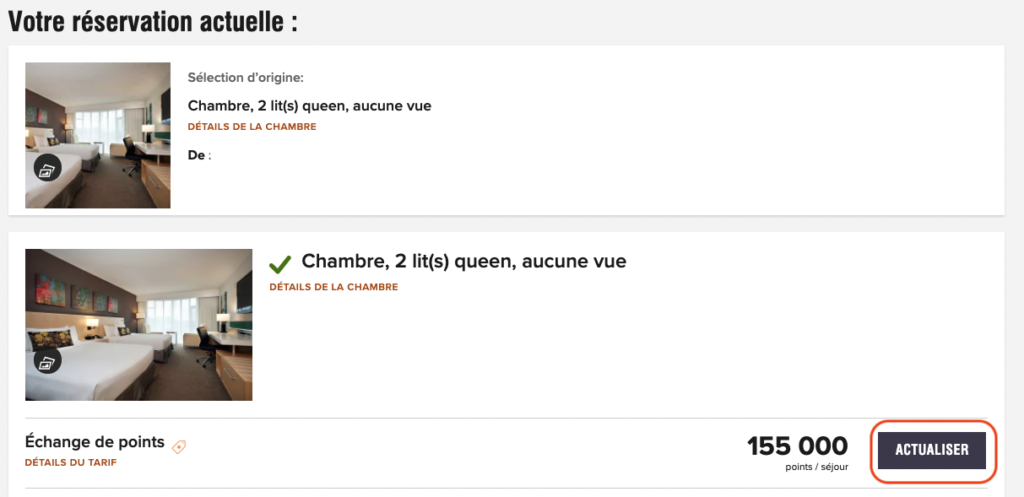
Task: Click the green checkmark next to room title
Action: [281, 264]
